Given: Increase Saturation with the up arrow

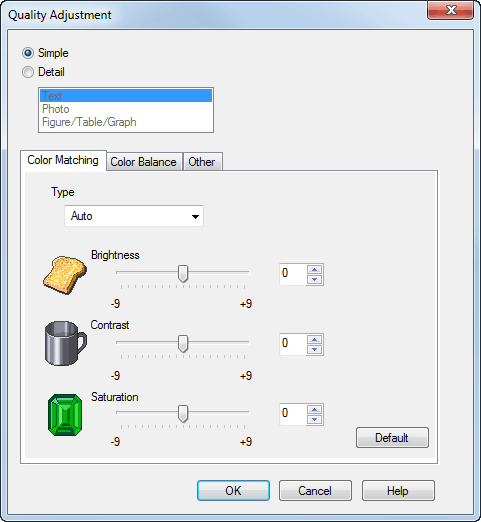Looking at the screenshot, I should [314, 409].
